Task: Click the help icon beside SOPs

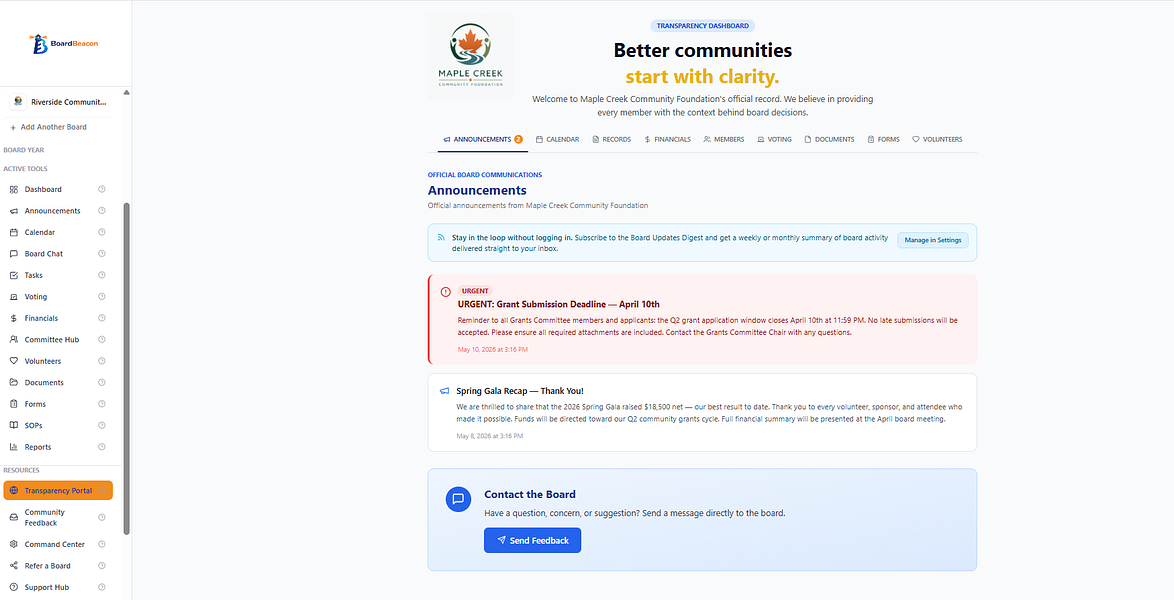Action: (102, 425)
